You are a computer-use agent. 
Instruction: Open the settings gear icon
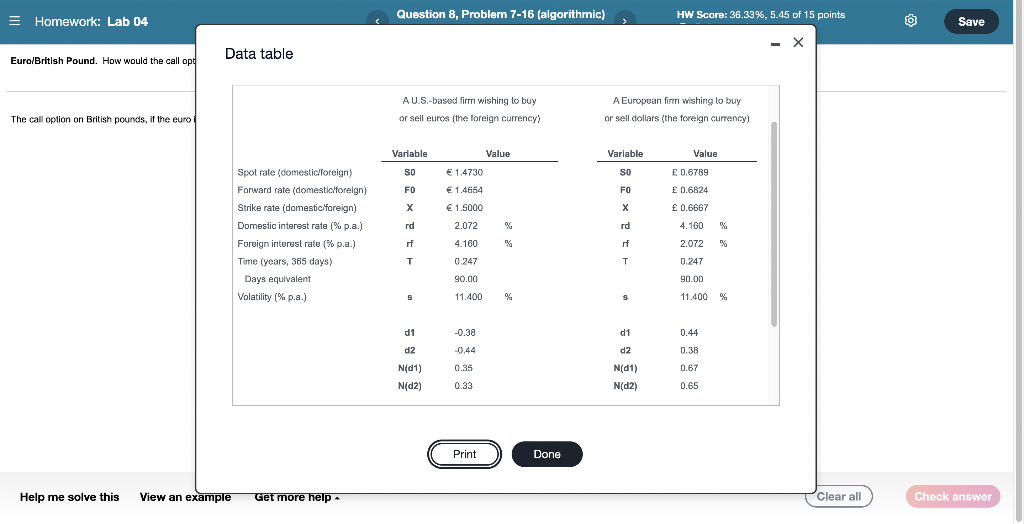click(x=910, y=21)
